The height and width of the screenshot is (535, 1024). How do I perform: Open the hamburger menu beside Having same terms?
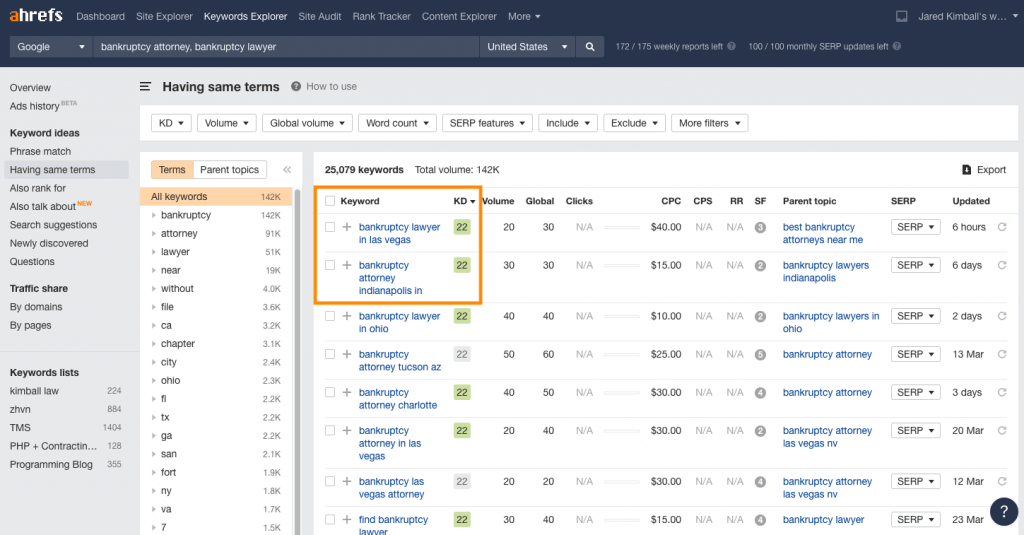click(x=146, y=86)
